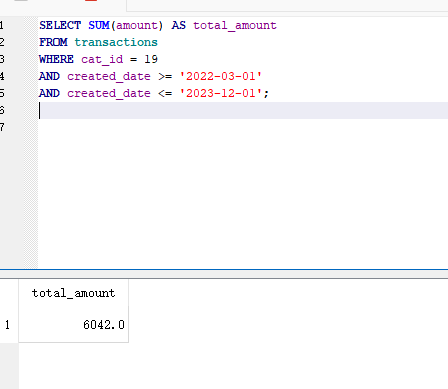
Task: Click the created_date column on line 5
Action: coord(109,94)
